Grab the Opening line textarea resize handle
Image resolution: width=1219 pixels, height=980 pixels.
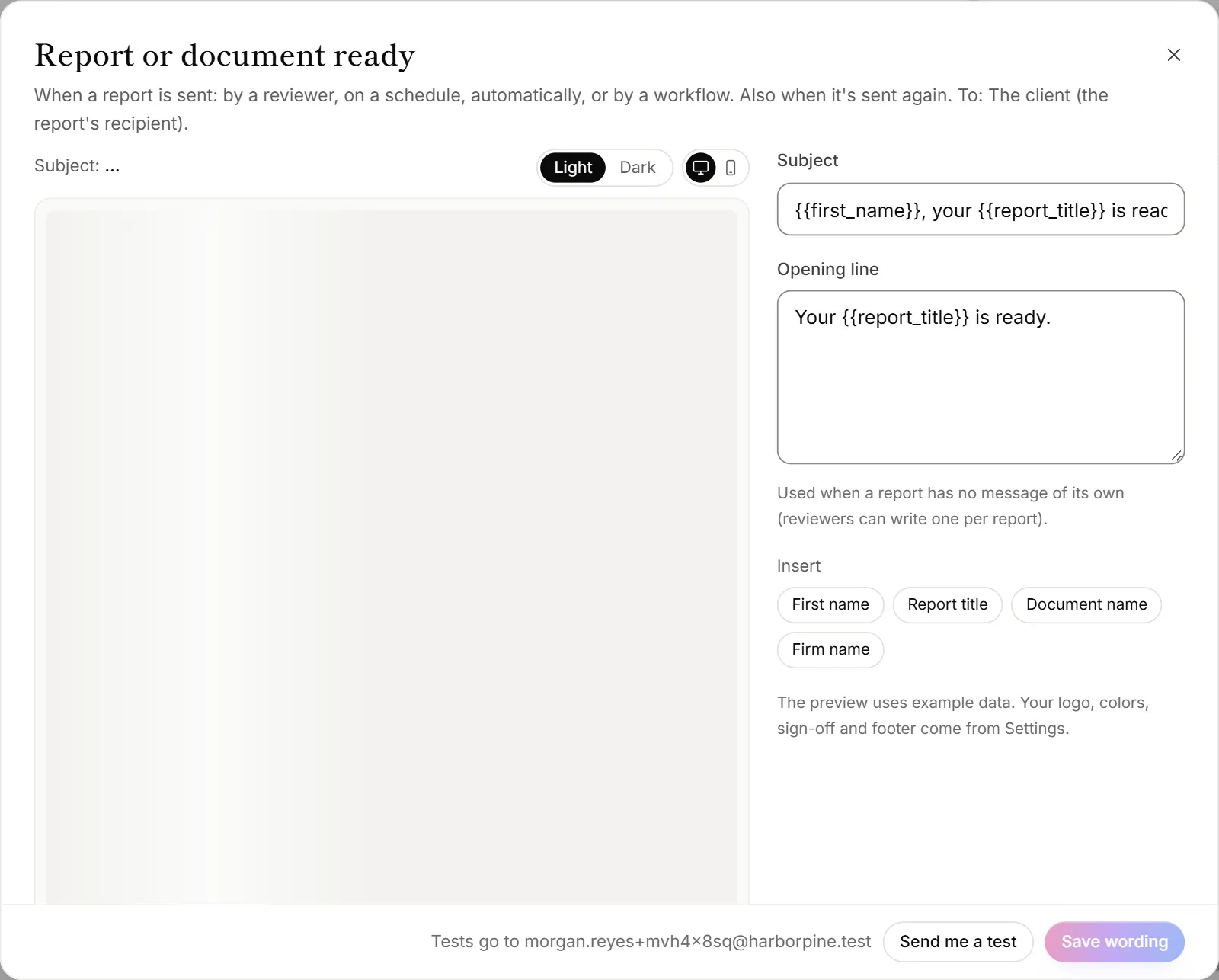pos(1176,456)
